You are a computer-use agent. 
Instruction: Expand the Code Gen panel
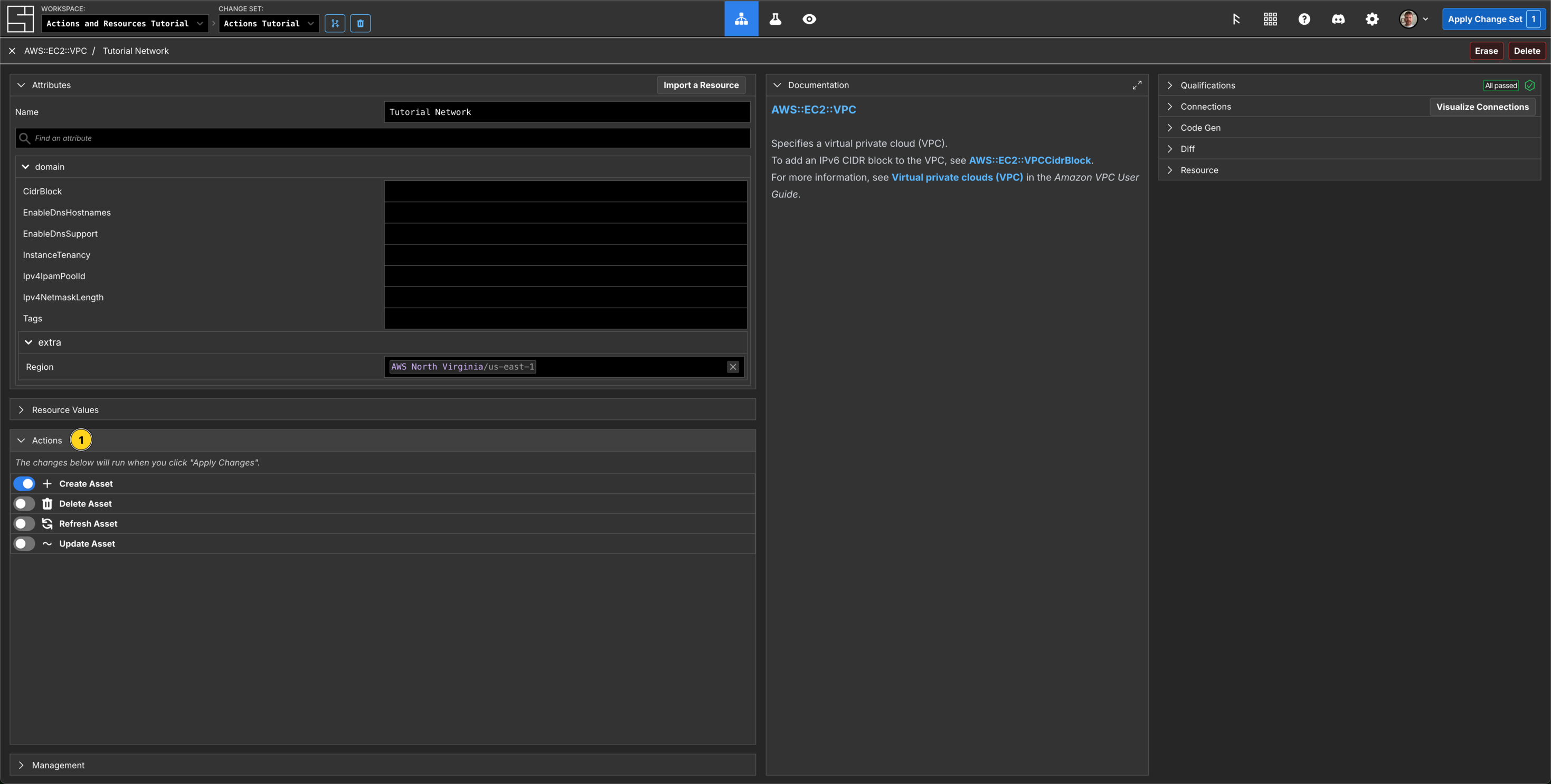pyautogui.click(x=1170, y=128)
